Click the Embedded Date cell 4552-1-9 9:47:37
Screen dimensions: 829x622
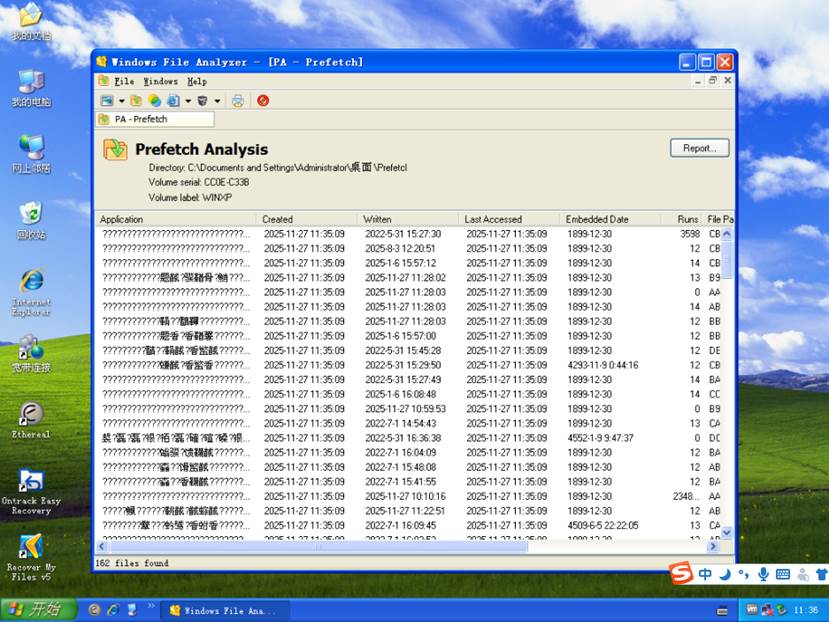point(600,438)
